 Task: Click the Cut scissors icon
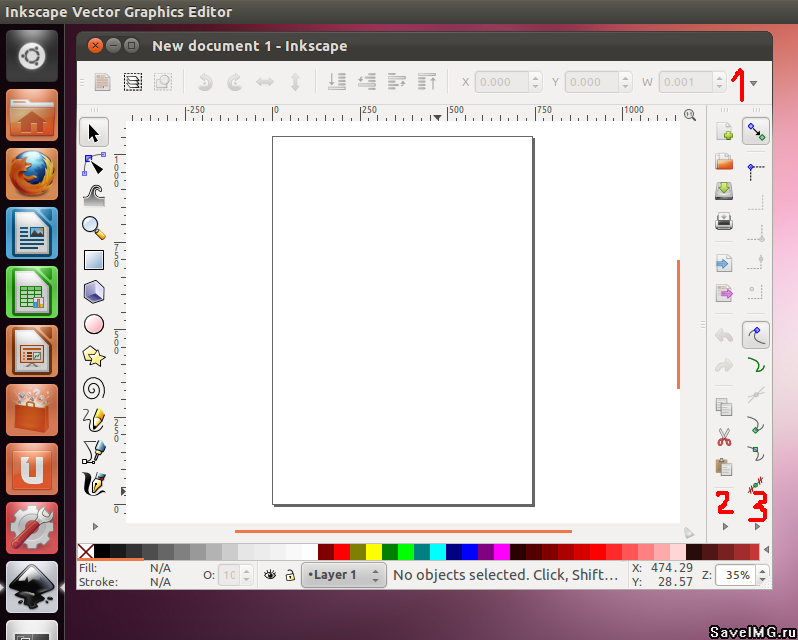[x=724, y=437]
